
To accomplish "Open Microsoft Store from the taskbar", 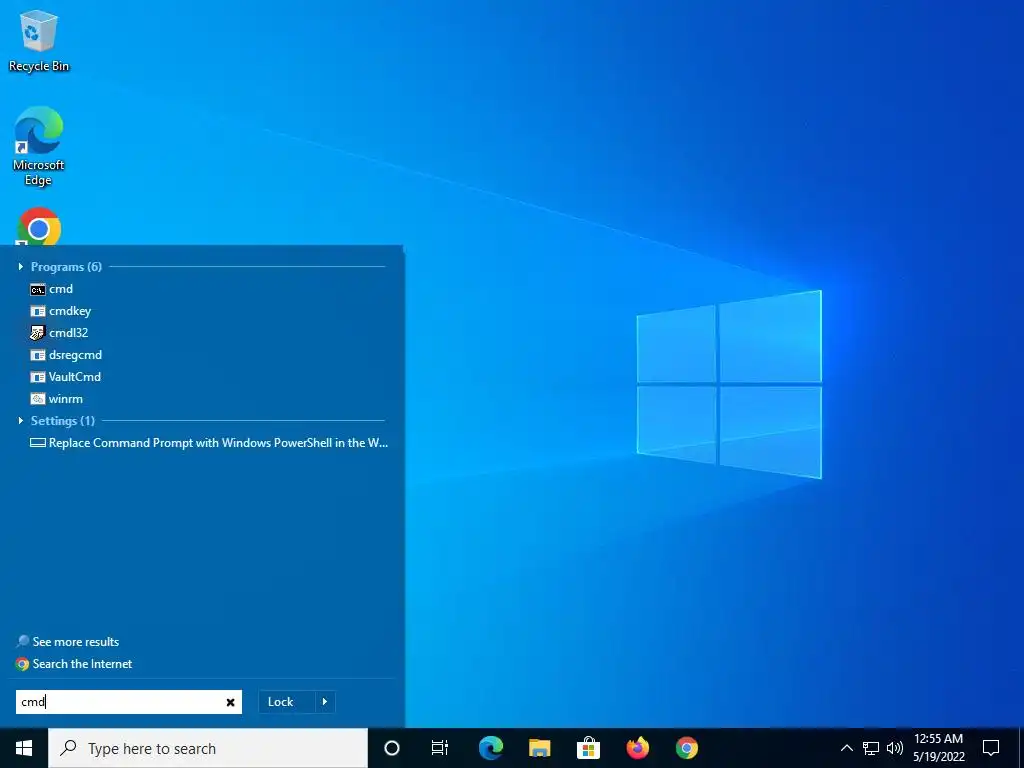I will pyautogui.click(x=588, y=748).
